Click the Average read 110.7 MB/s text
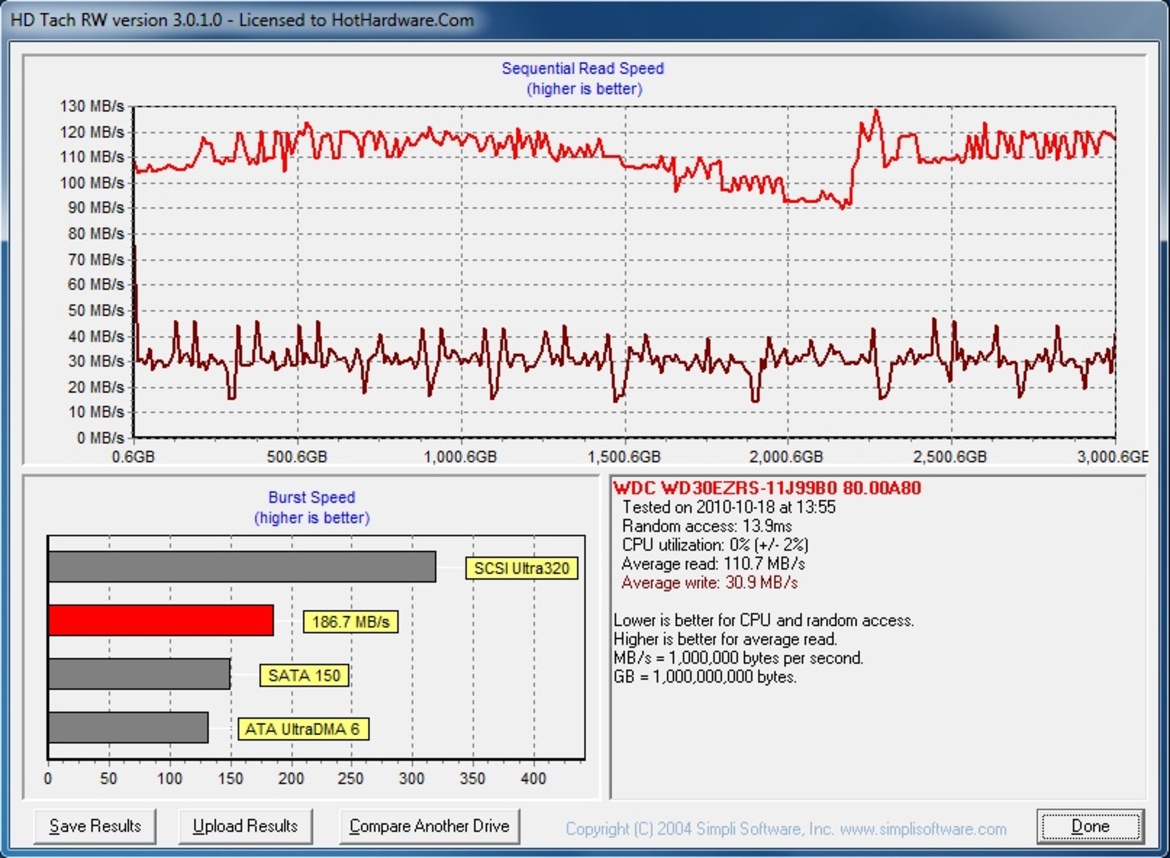Image resolution: width=1170 pixels, height=858 pixels. tap(713, 563)
